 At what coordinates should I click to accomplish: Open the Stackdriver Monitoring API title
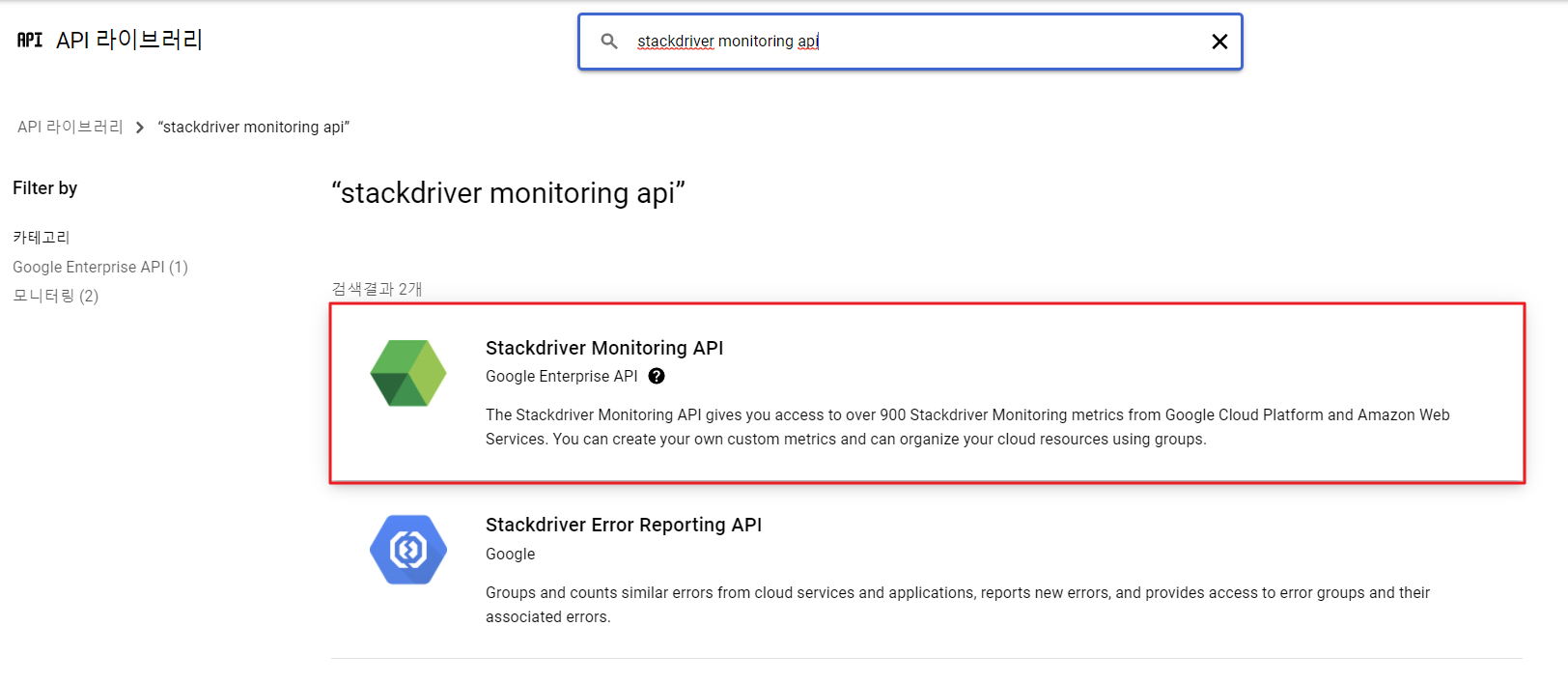pos(604,348)
